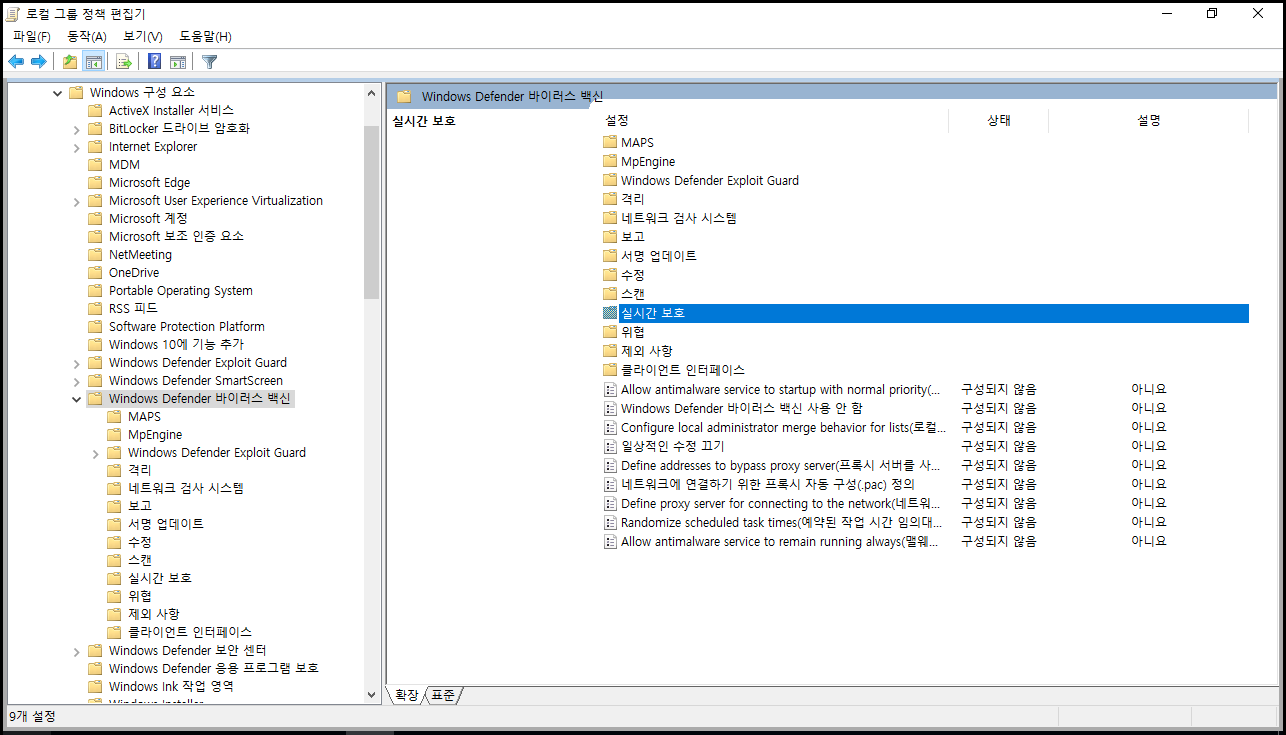
Task: Select 실시간 보호 in the left tree
Action: coord(160,578)
